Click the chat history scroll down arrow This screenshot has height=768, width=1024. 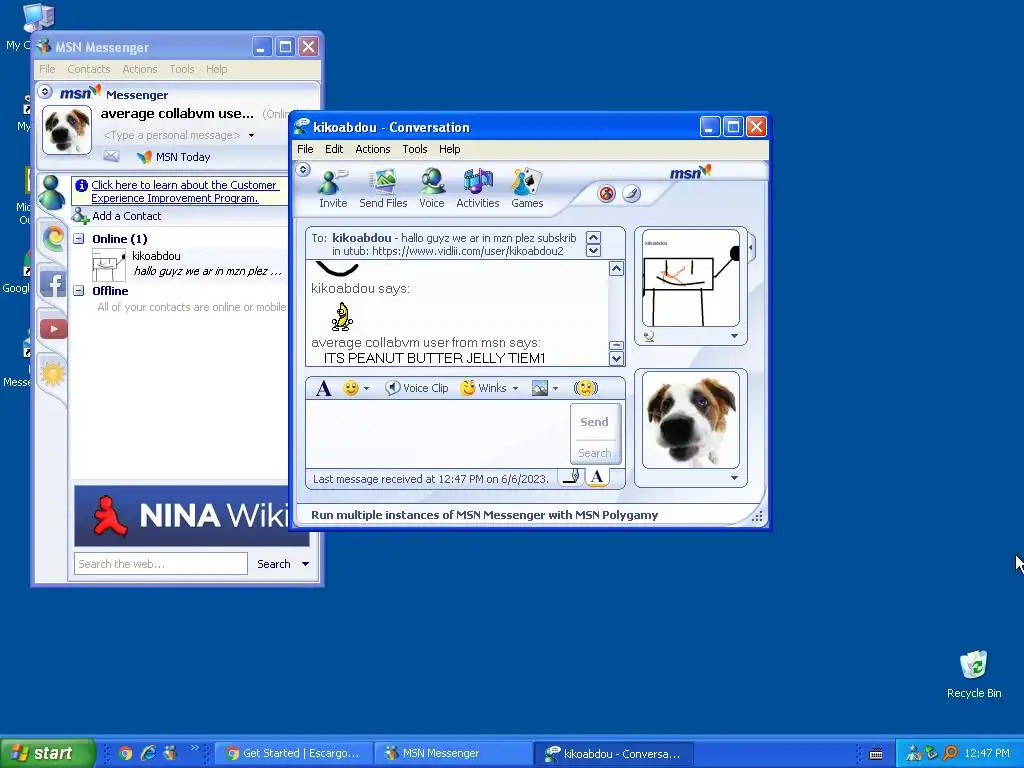pyautogui.click(x=616, y=359)
